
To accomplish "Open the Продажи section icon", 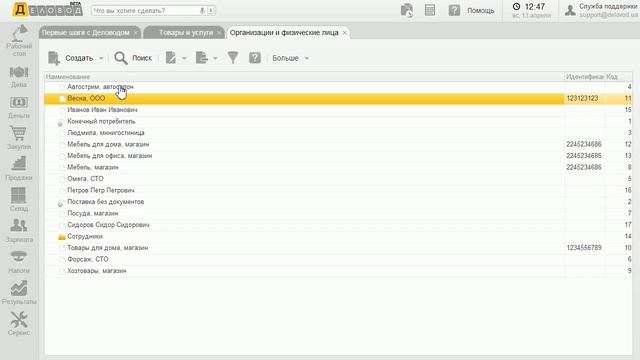I will [19, 163].
